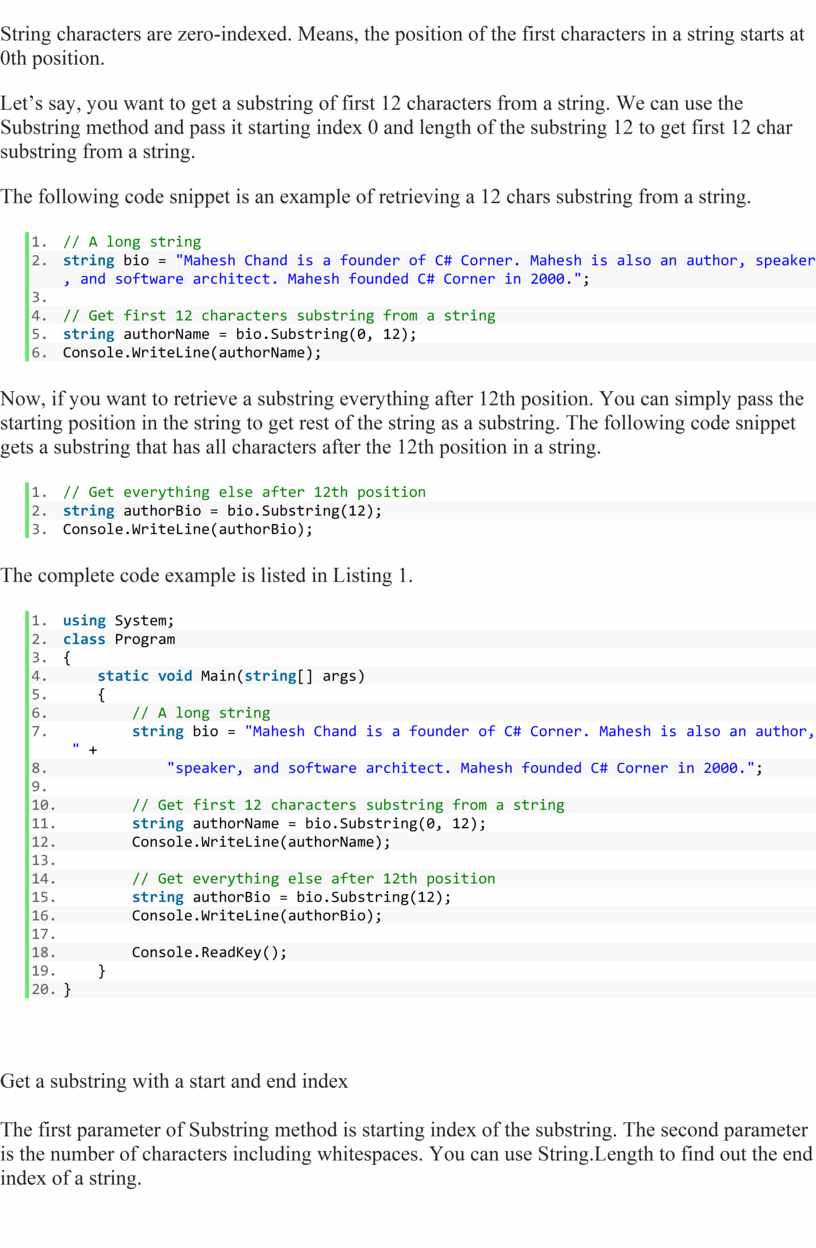Viewport: 816px width, 1248px height.
Task: Click the "// A long string" comment in first snippet
Action: (x=131, y=242)
